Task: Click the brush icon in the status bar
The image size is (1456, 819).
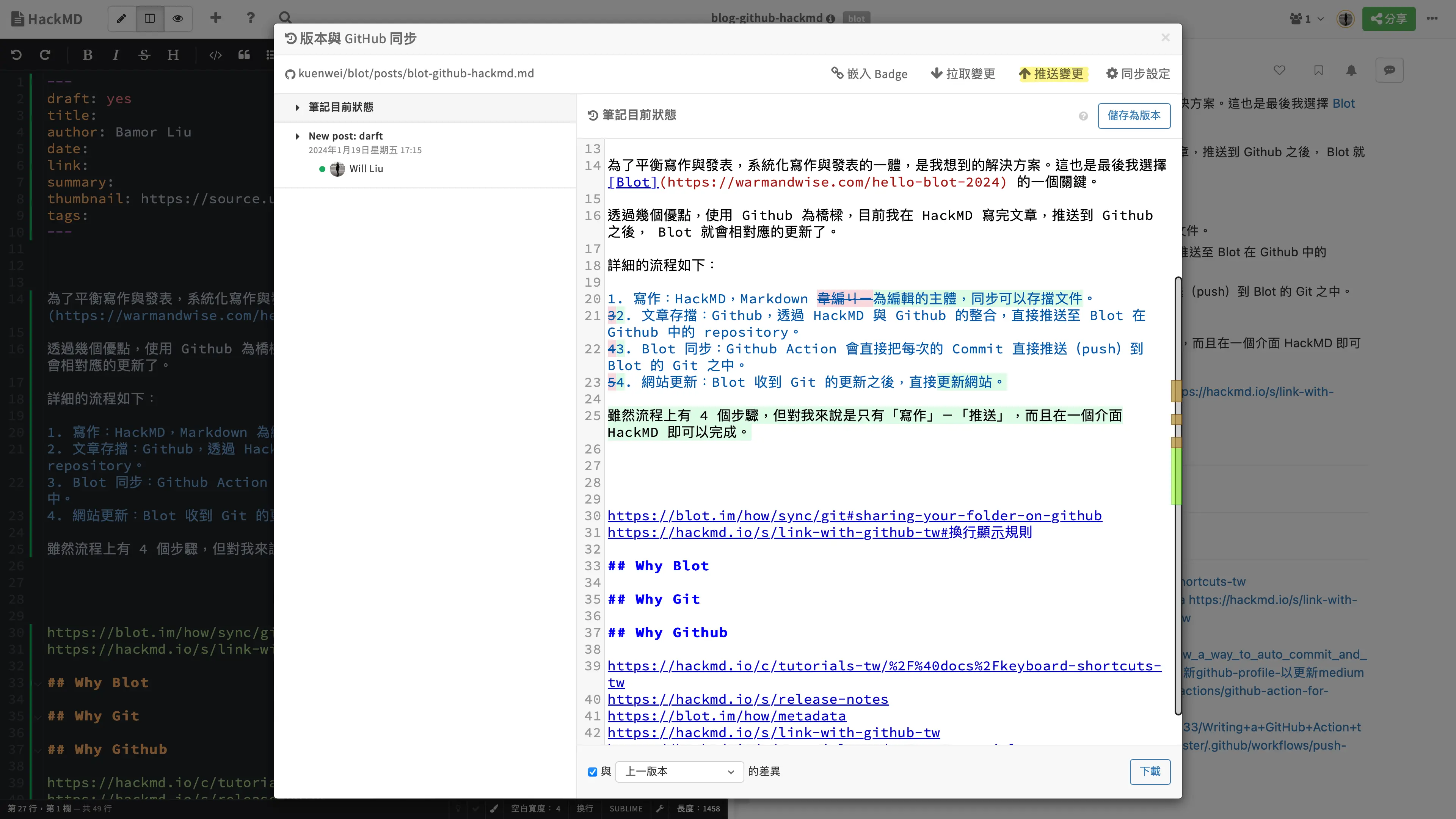Action: pyautogui.click(x=494, y=809)
